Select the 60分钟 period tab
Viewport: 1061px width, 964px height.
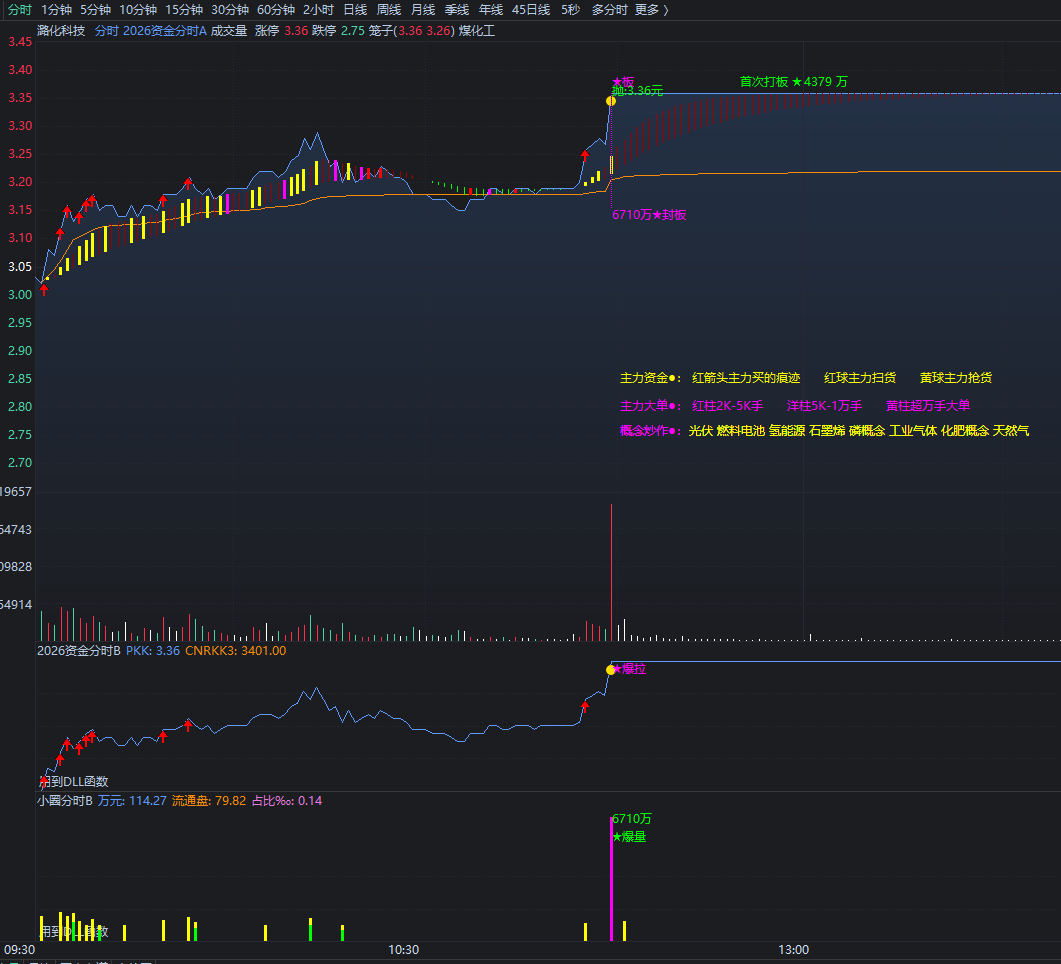pyautogui.click(x=276, y=9)
